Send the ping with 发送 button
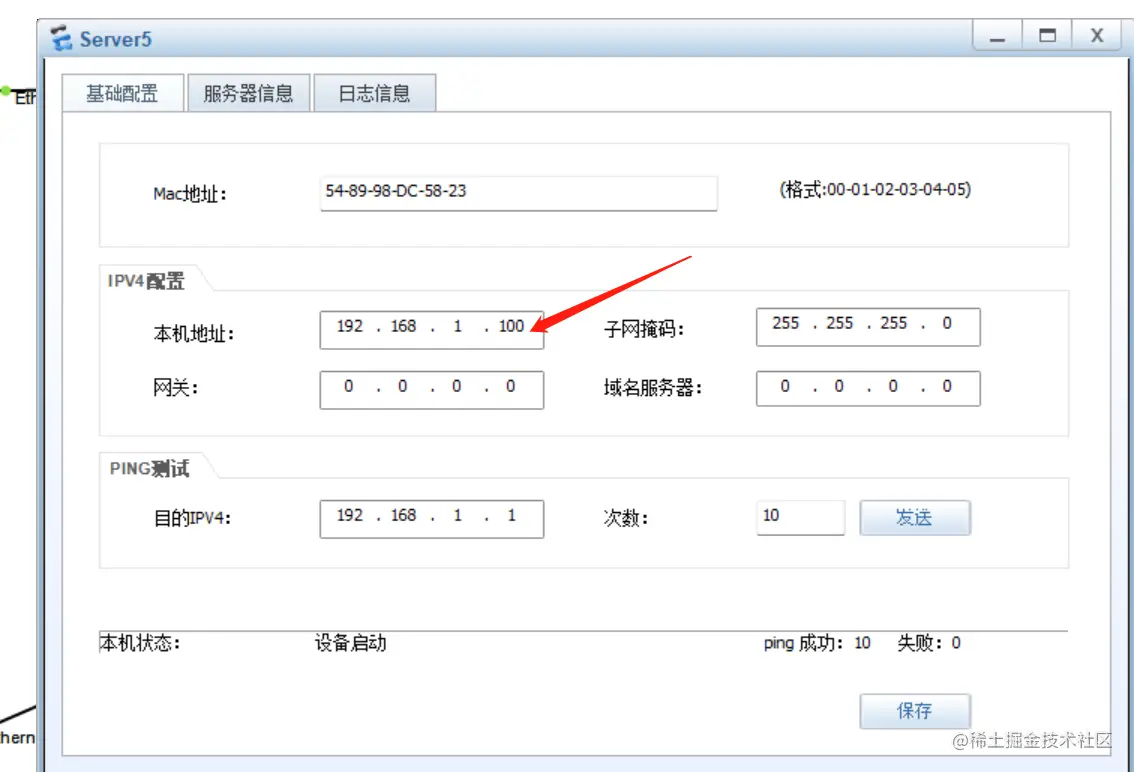The image size is (1134, 772). [x=915, y=517]
